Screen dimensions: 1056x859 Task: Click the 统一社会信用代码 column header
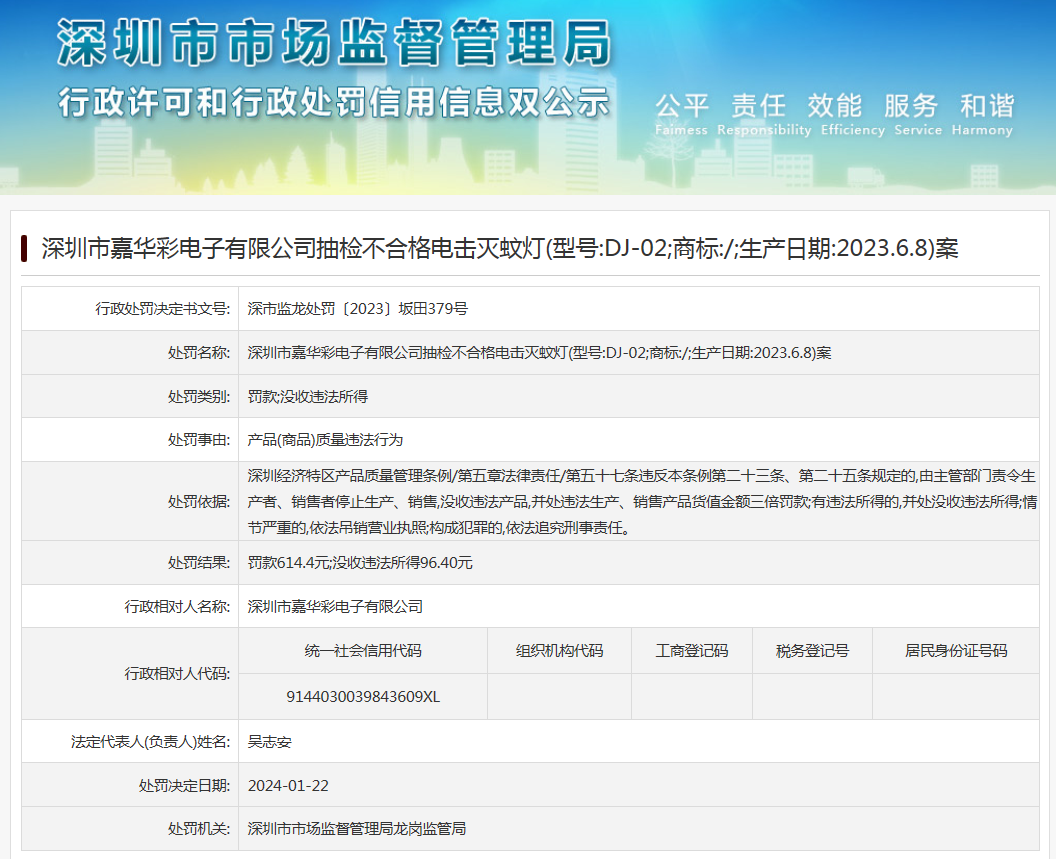coord(363,651)
